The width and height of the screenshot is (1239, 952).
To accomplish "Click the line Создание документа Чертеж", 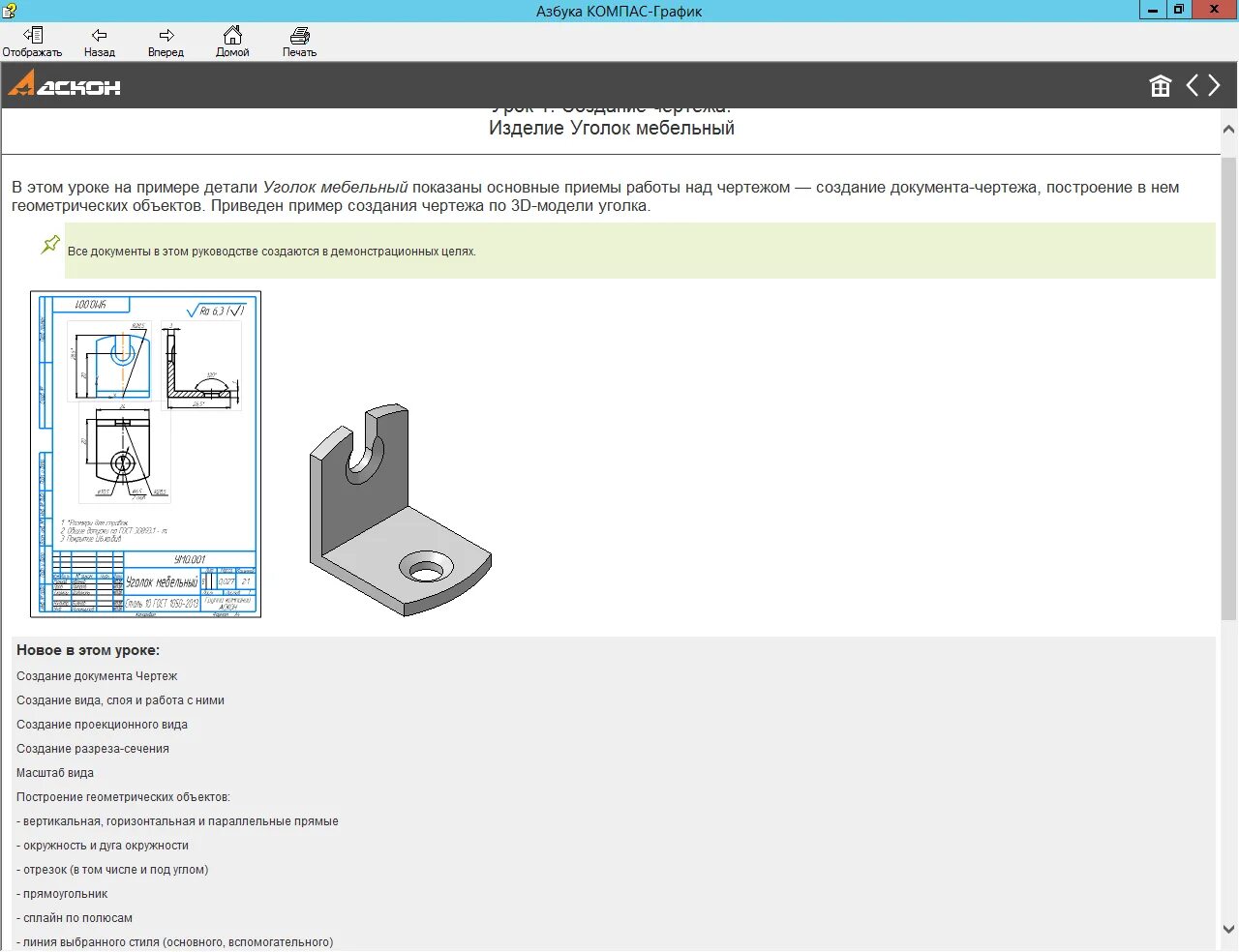I will pyautogui.click(x=97, y=676).
